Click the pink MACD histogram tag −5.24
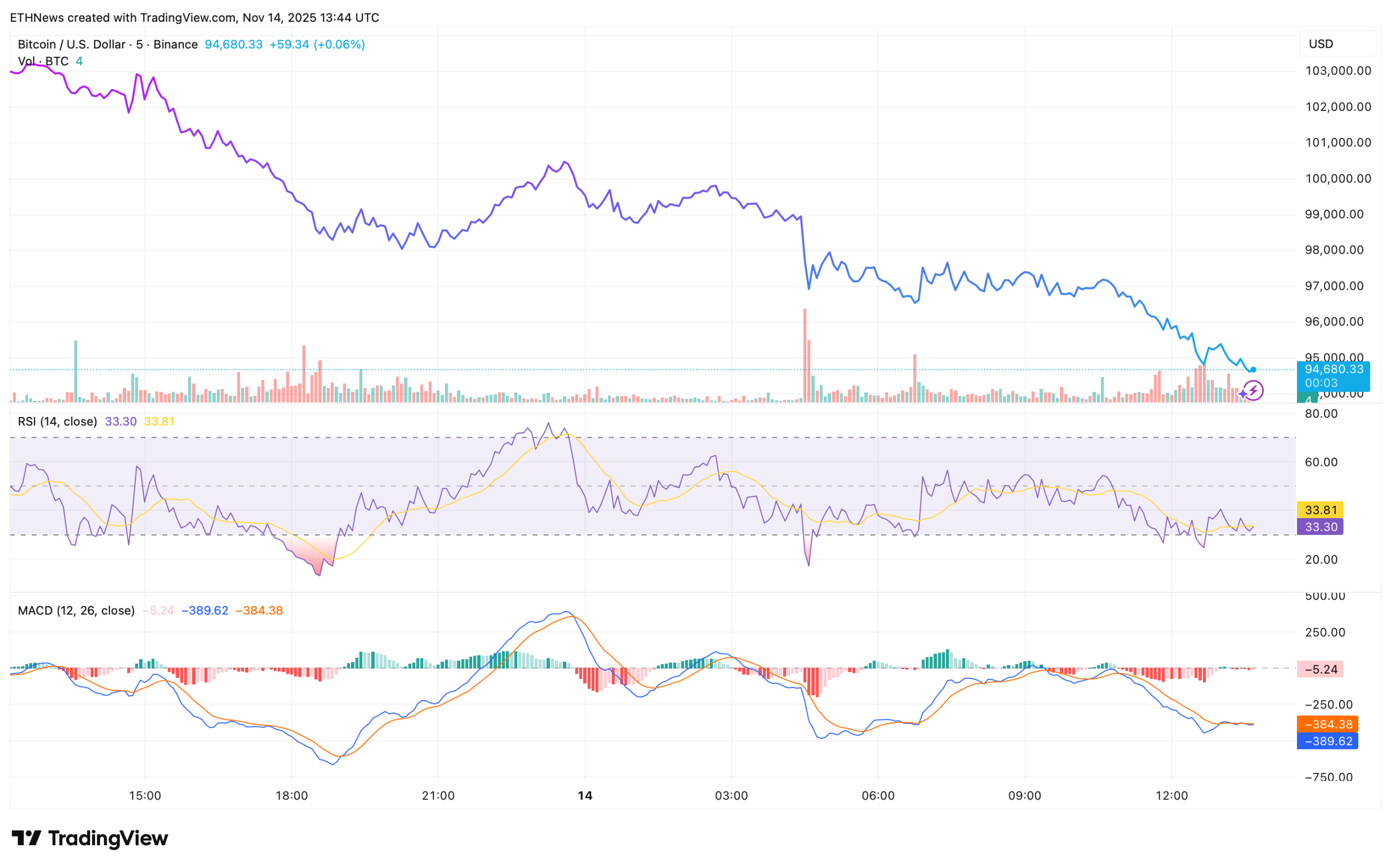The image size is (1391, 868). click(1320, 669)
